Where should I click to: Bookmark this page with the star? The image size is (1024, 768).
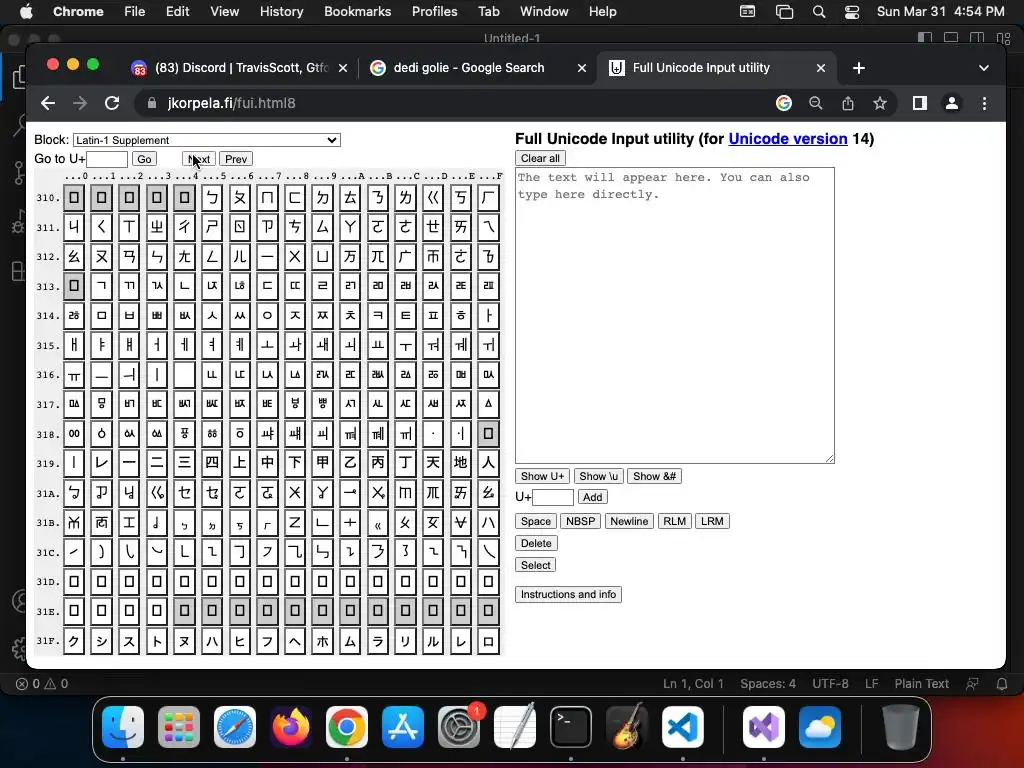[x=880, y=103]
